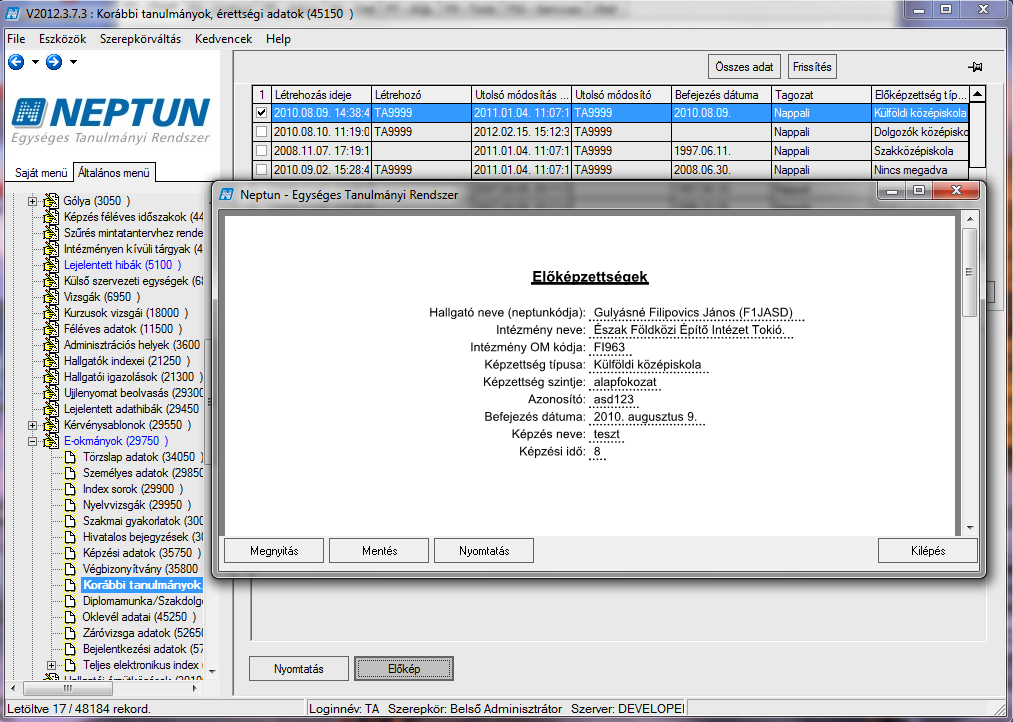
Task: Click the Féléves adatok folder icon
Action: [x=51, y=329]
